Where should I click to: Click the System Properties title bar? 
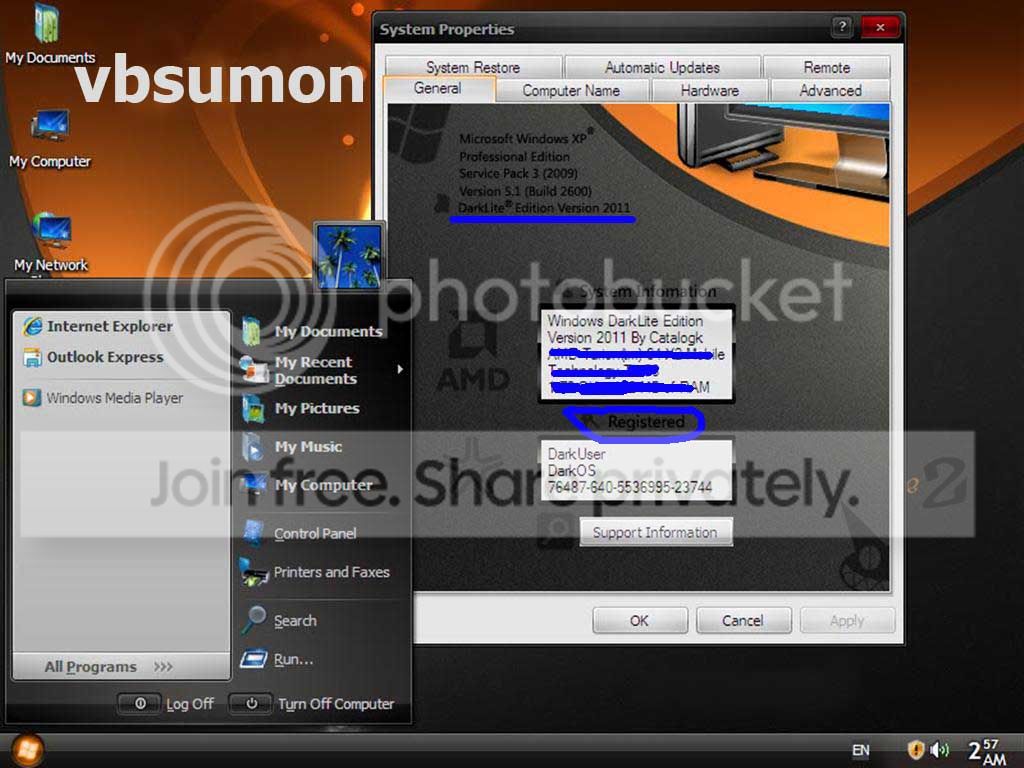coord(601,29)
